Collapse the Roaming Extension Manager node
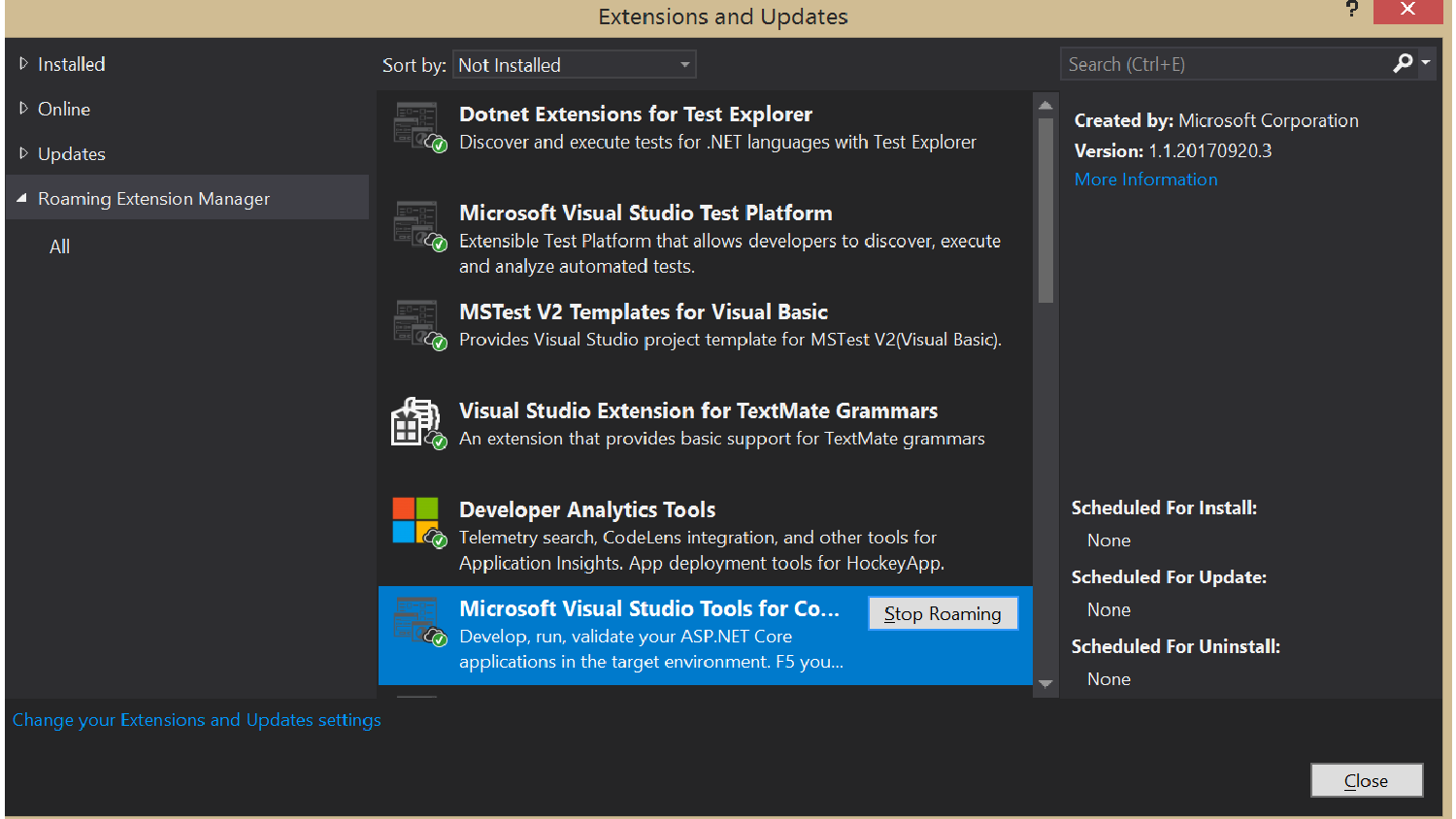Image resolution: width=1456 pixels, height=819 pixels. (22, 198)
